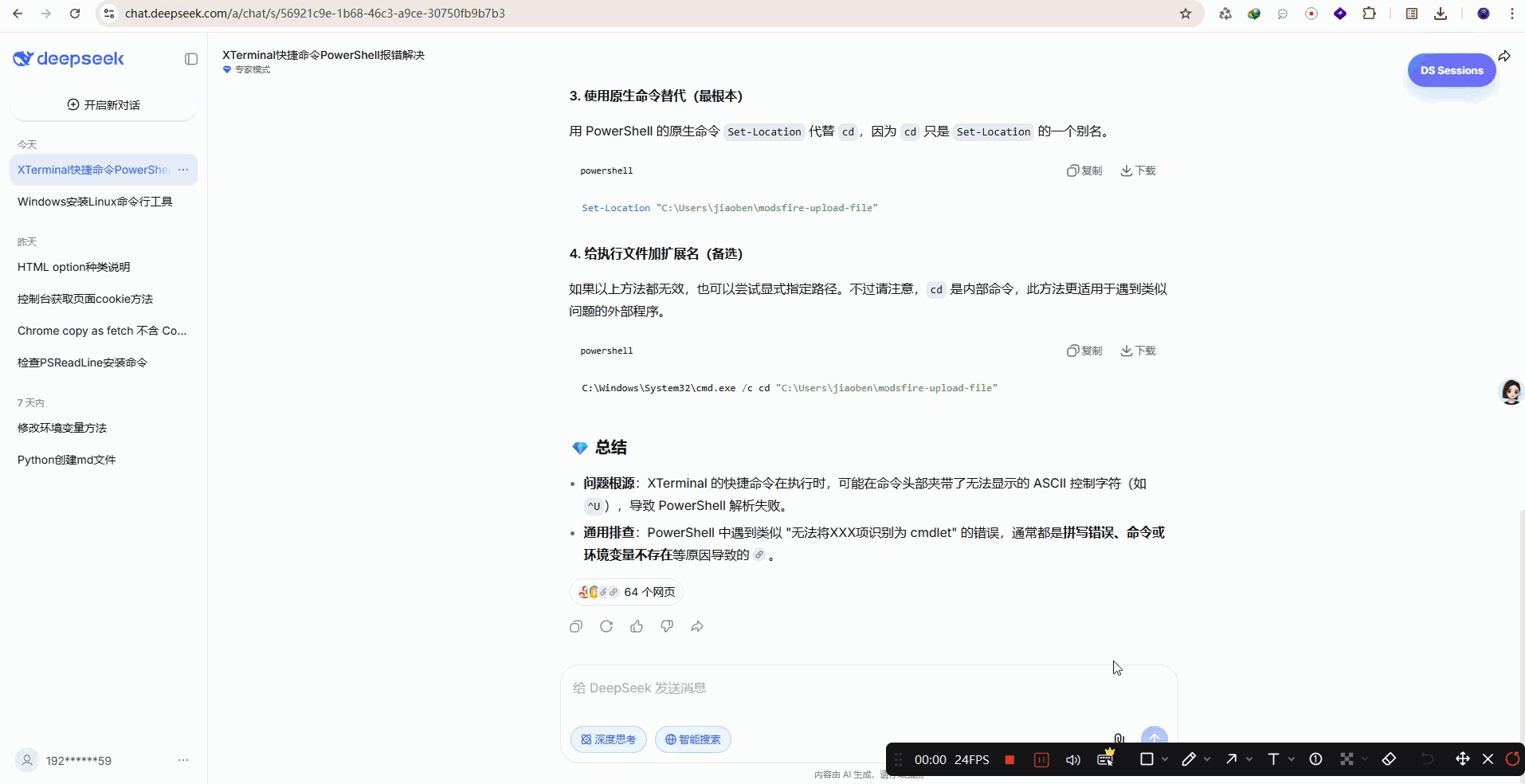Start a new chat with 开启新对话

click(104, 105)
